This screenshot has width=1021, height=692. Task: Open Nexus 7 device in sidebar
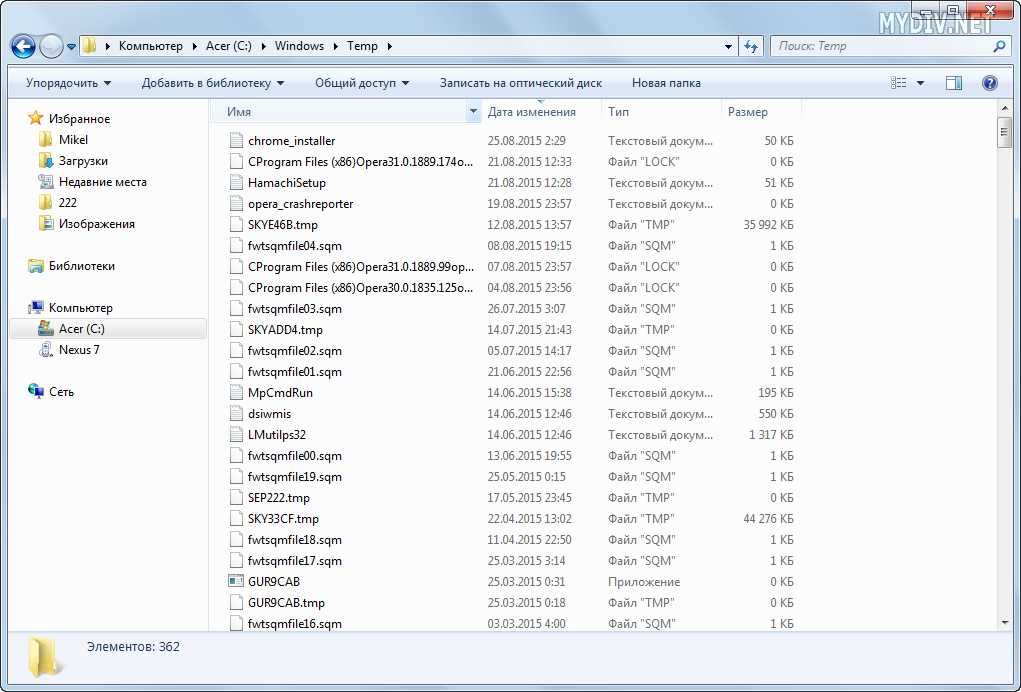[78, 350]
